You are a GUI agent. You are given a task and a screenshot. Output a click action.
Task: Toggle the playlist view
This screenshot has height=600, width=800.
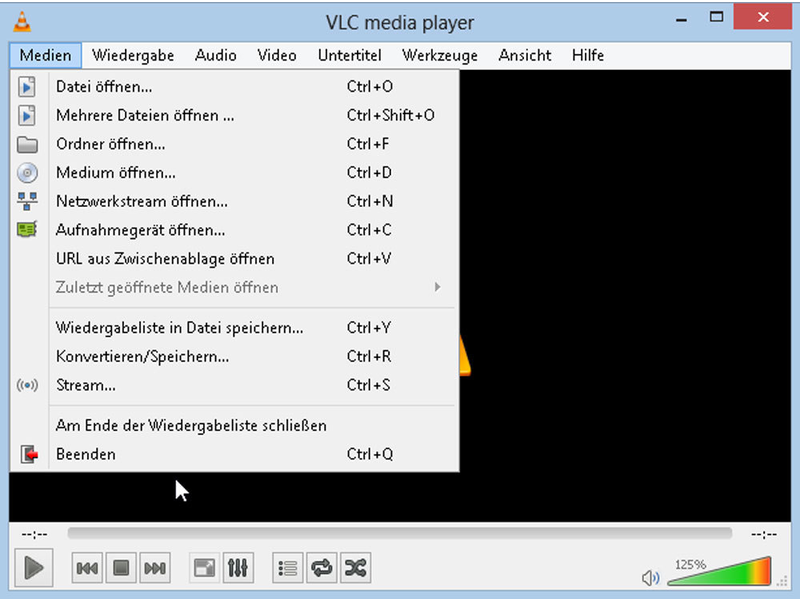pyautogui.click(x=288, y=568)
